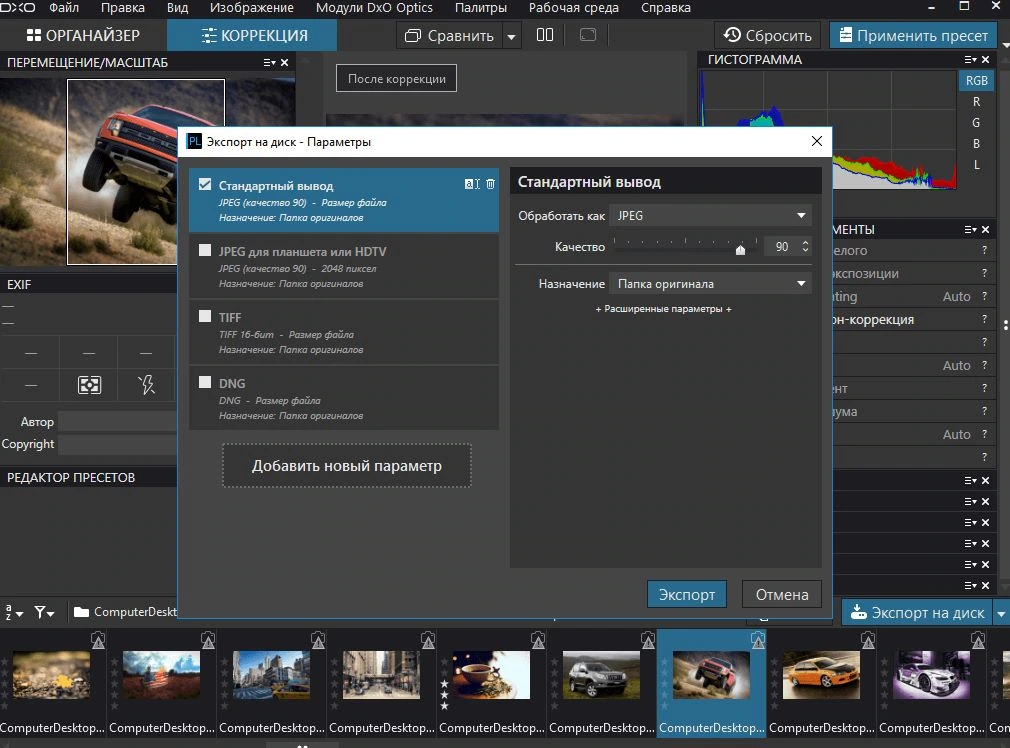Open the Рабочая среда menu

pyautogui.click(x=574, y=8)
